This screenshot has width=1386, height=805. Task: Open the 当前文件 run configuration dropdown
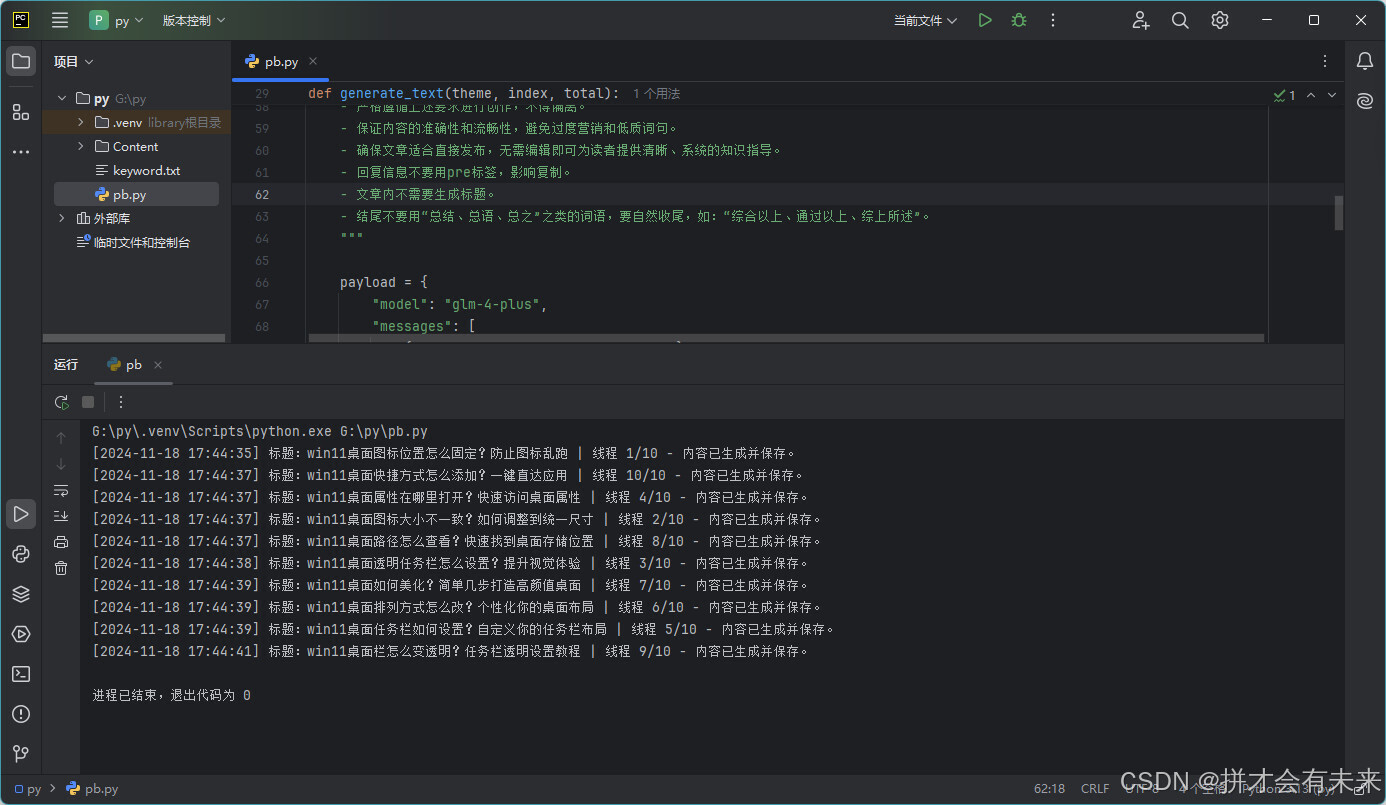[x=925, y=20]
